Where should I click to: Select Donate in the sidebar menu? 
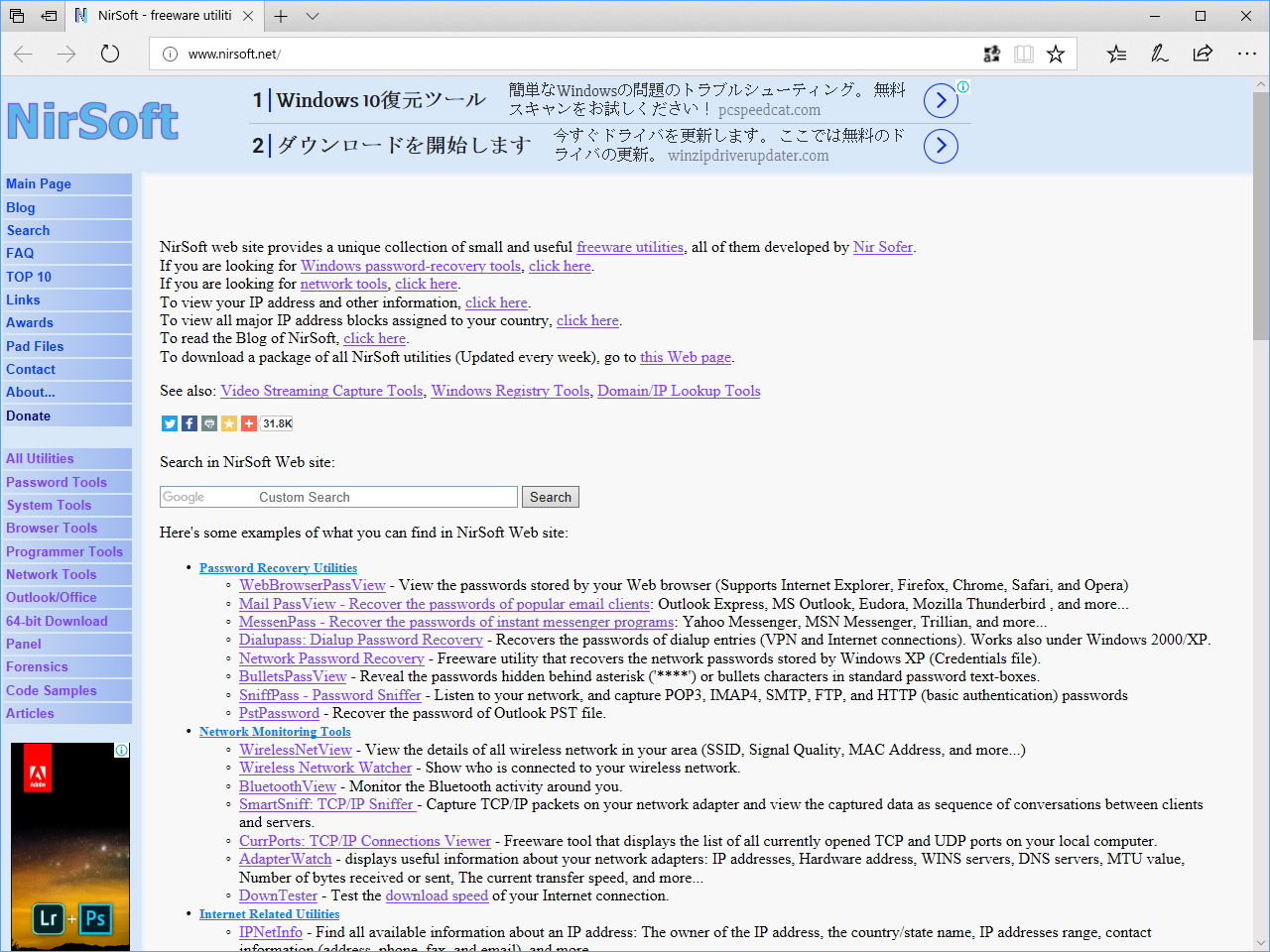(x=30, y=416)
